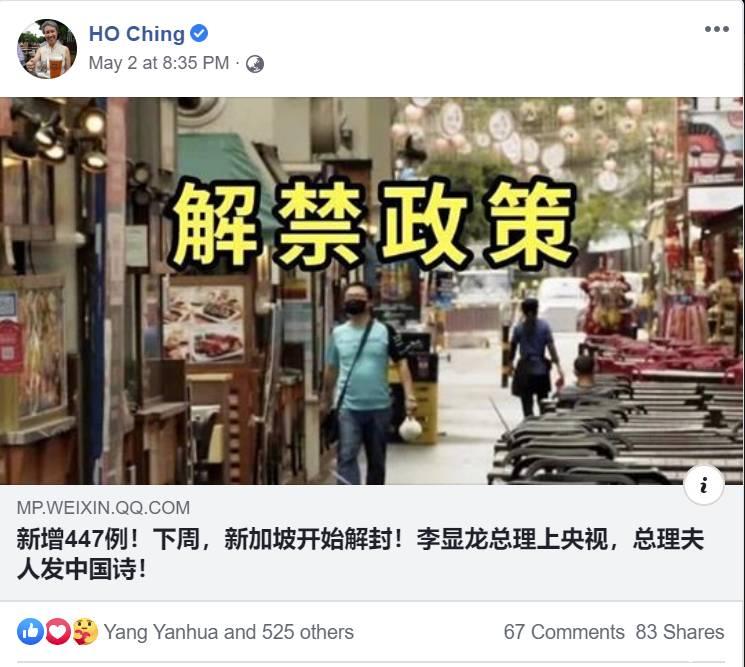The width and height of the screenshot is (745, 667).
Task: Click the Care hugging-heart reaction icon
Action: (x=85, y=631)
